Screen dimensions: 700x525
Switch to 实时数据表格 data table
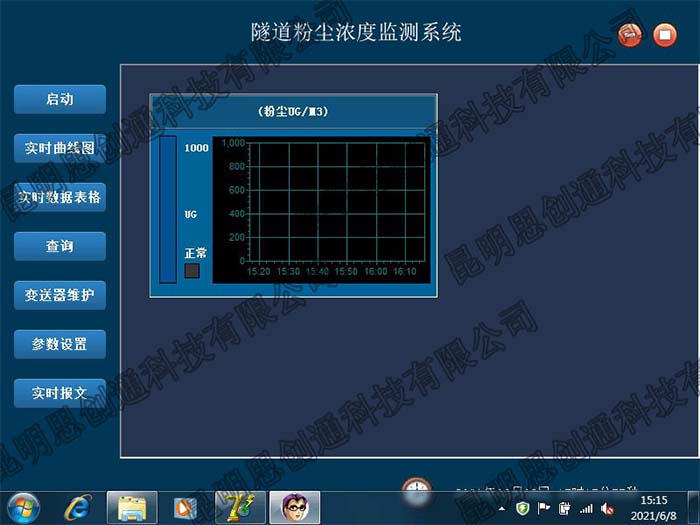59,197
